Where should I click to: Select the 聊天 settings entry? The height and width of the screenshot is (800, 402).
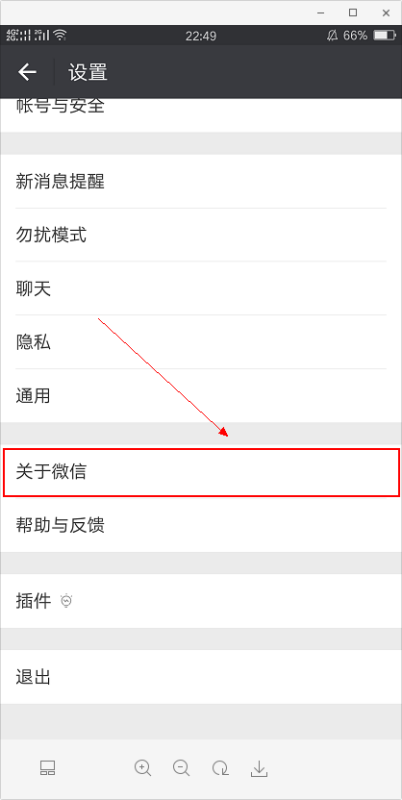pyautogui.click(x=201, y=289)
